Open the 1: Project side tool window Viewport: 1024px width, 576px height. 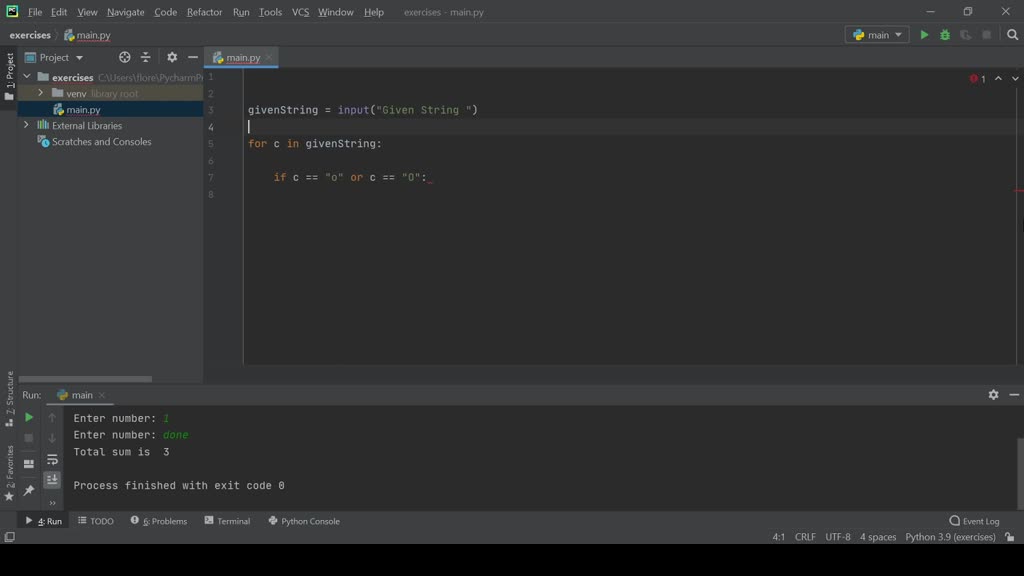[9, 76]
